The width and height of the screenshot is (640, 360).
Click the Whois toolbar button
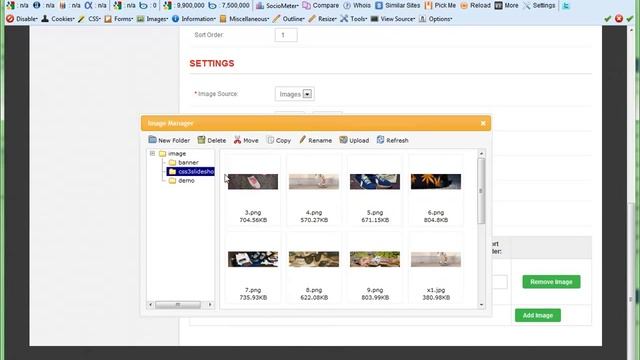[357, 6]
